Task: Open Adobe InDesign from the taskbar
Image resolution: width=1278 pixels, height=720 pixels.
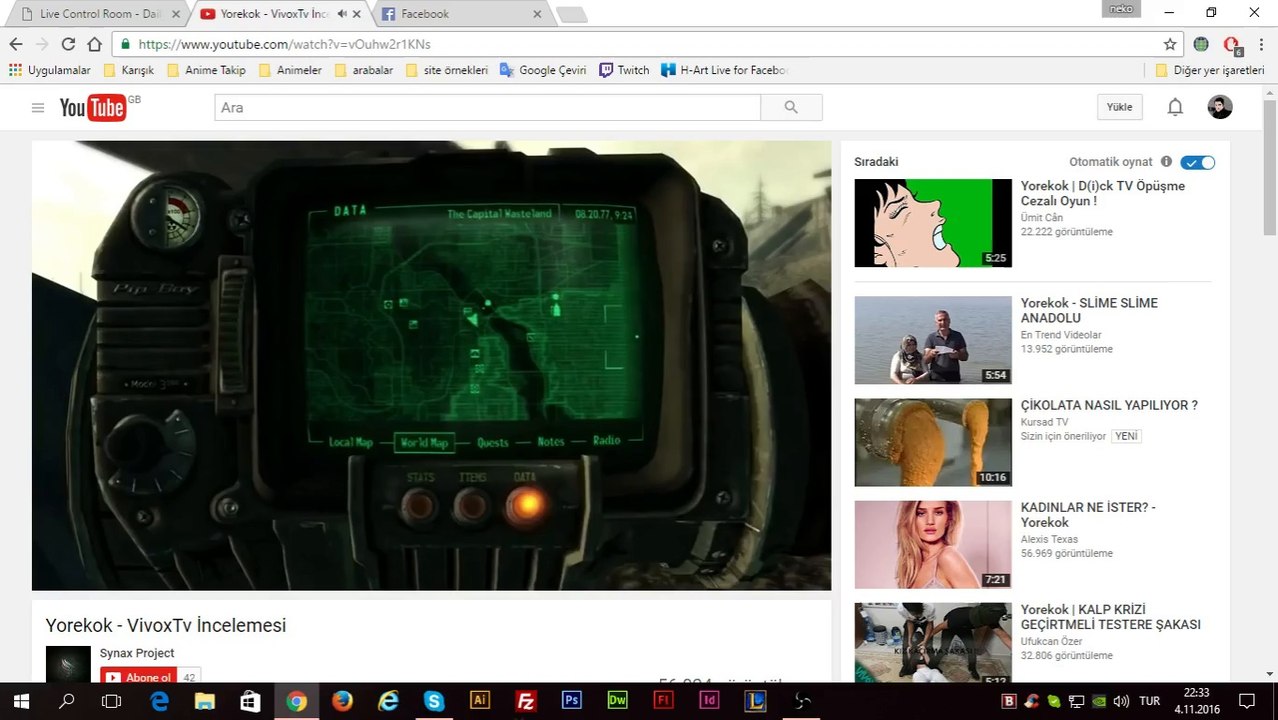Action: 710,701
